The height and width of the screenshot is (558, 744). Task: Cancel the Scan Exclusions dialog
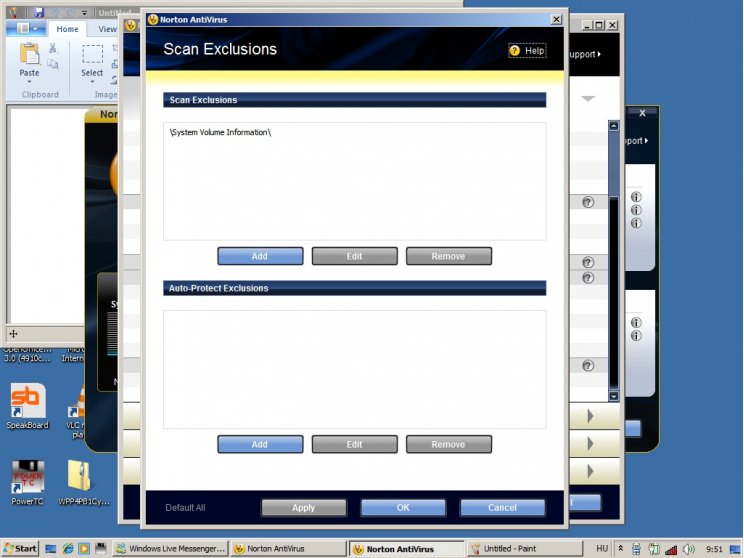click(x=502, y=508)
